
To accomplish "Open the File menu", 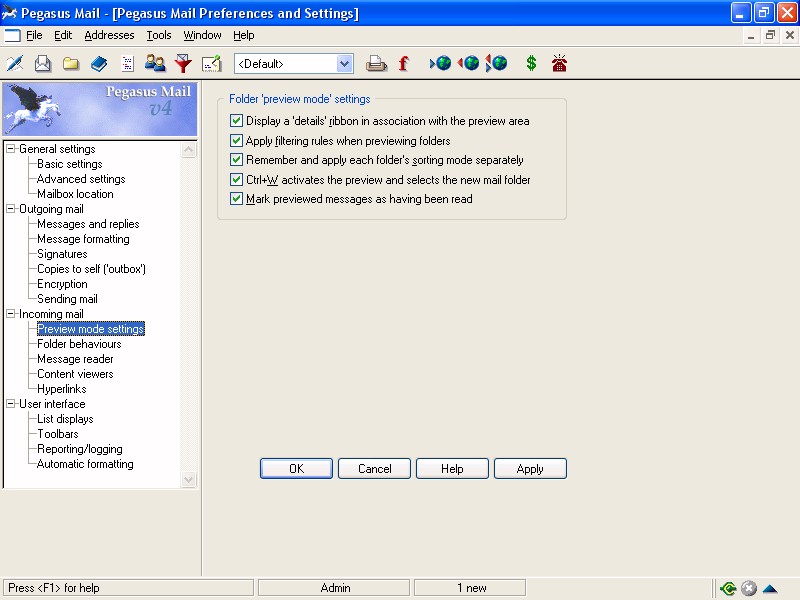I will coord(34,35).
